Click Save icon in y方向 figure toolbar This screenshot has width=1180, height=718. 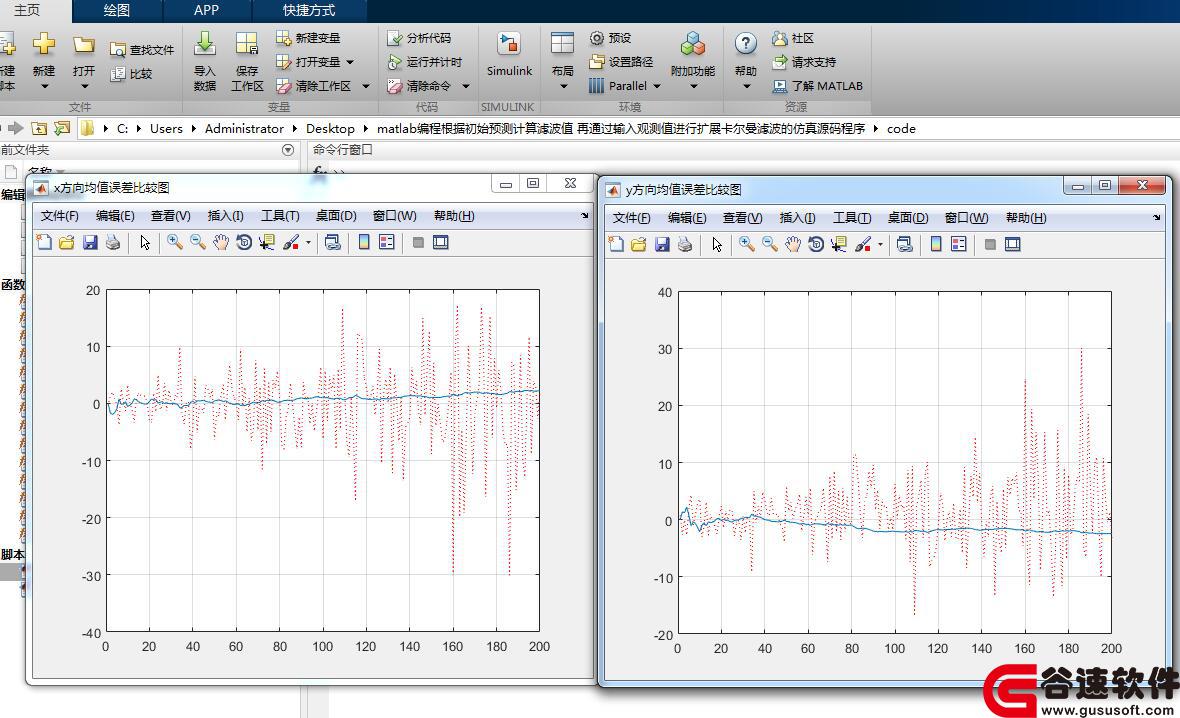click(662, 244)
